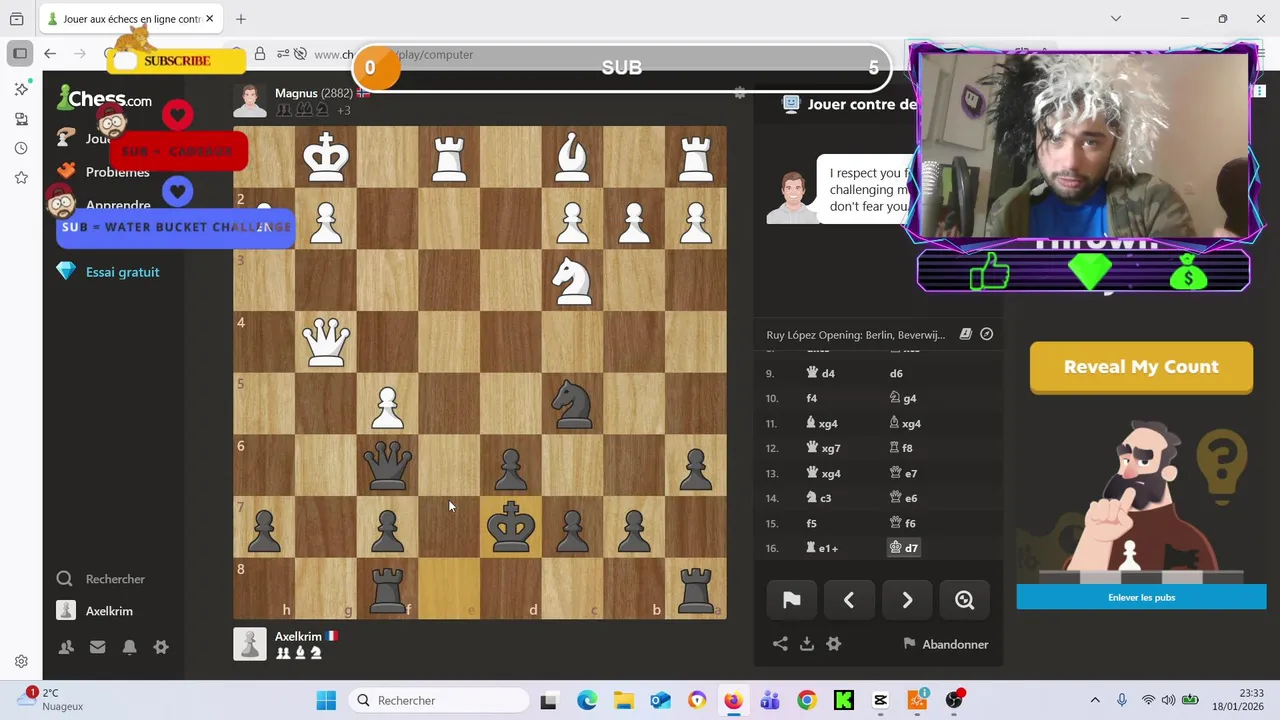Select move d6 in row 9
The height and width of the screenshot is (720, 1280).
[896, 373]
